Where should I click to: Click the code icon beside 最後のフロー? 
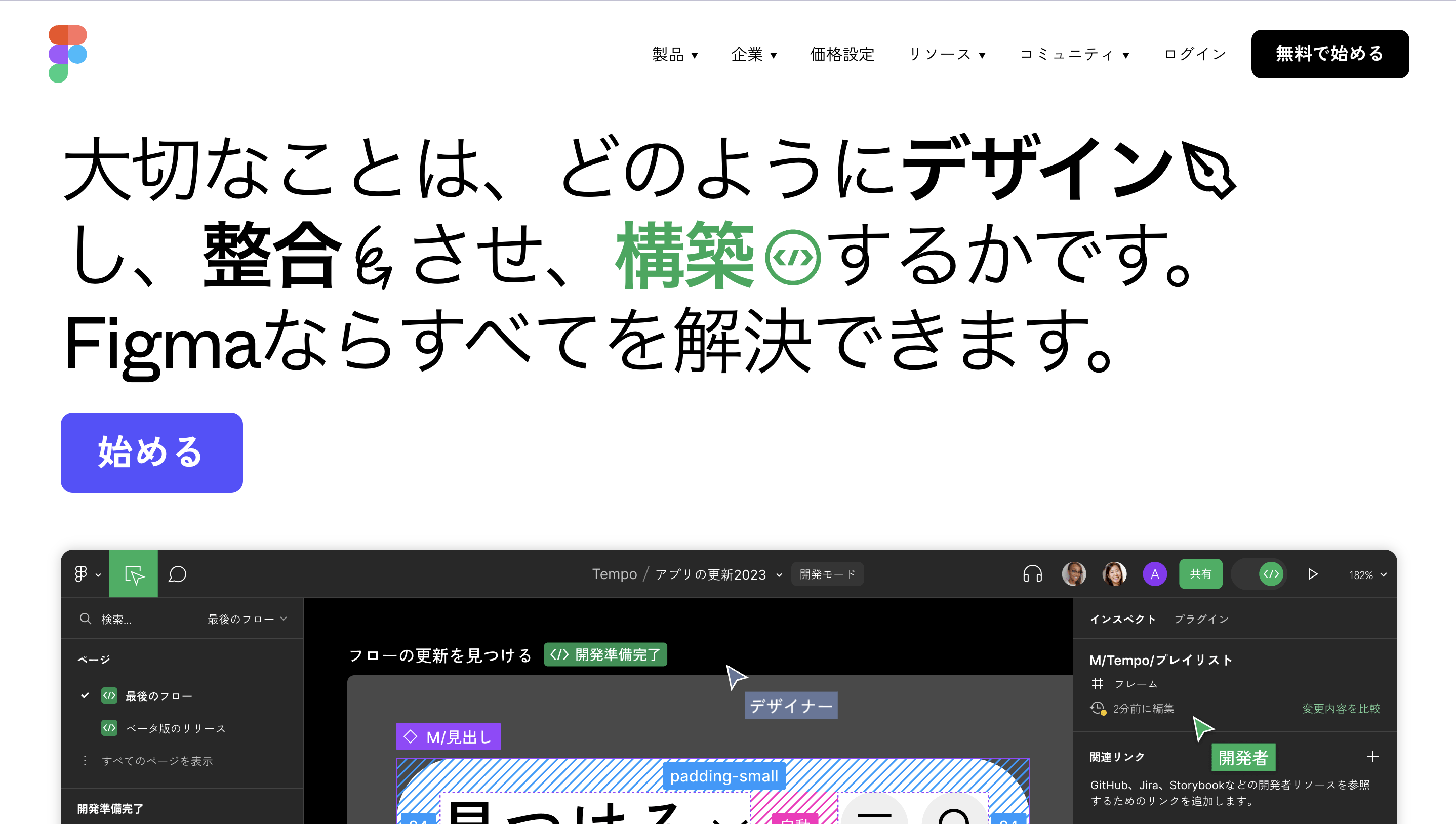(109, 695)
